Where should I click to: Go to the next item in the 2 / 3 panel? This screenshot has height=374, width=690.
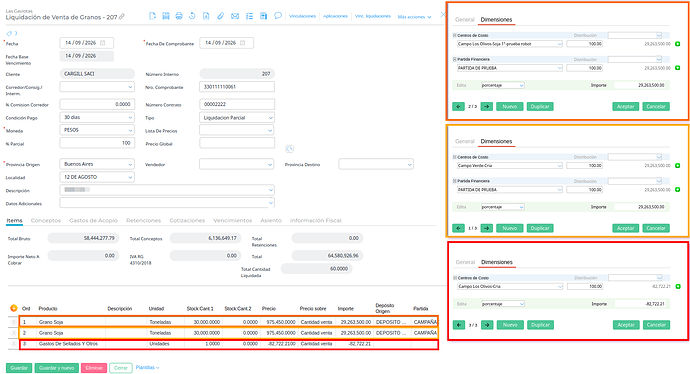click(x=486, y=106)
